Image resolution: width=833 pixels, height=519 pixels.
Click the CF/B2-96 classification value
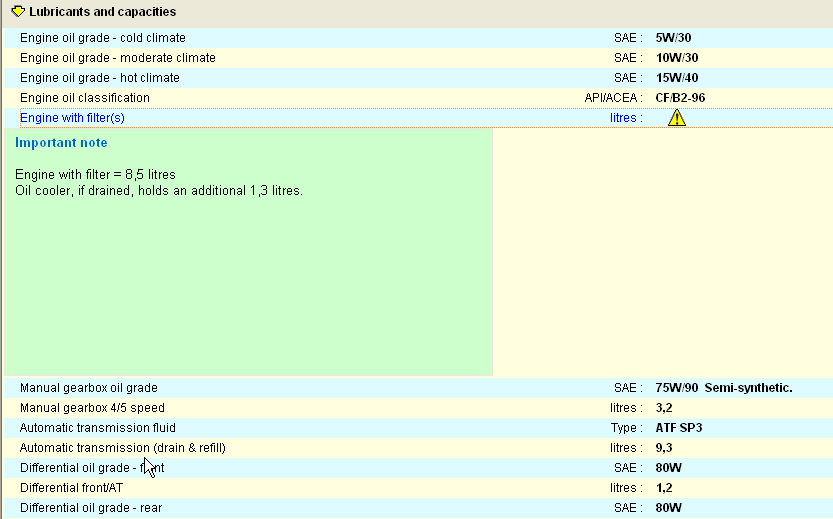point(681,98)
